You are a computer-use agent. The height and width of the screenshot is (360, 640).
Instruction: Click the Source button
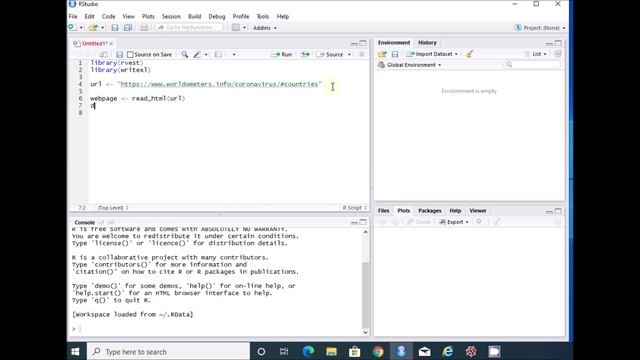click(331, 54)
